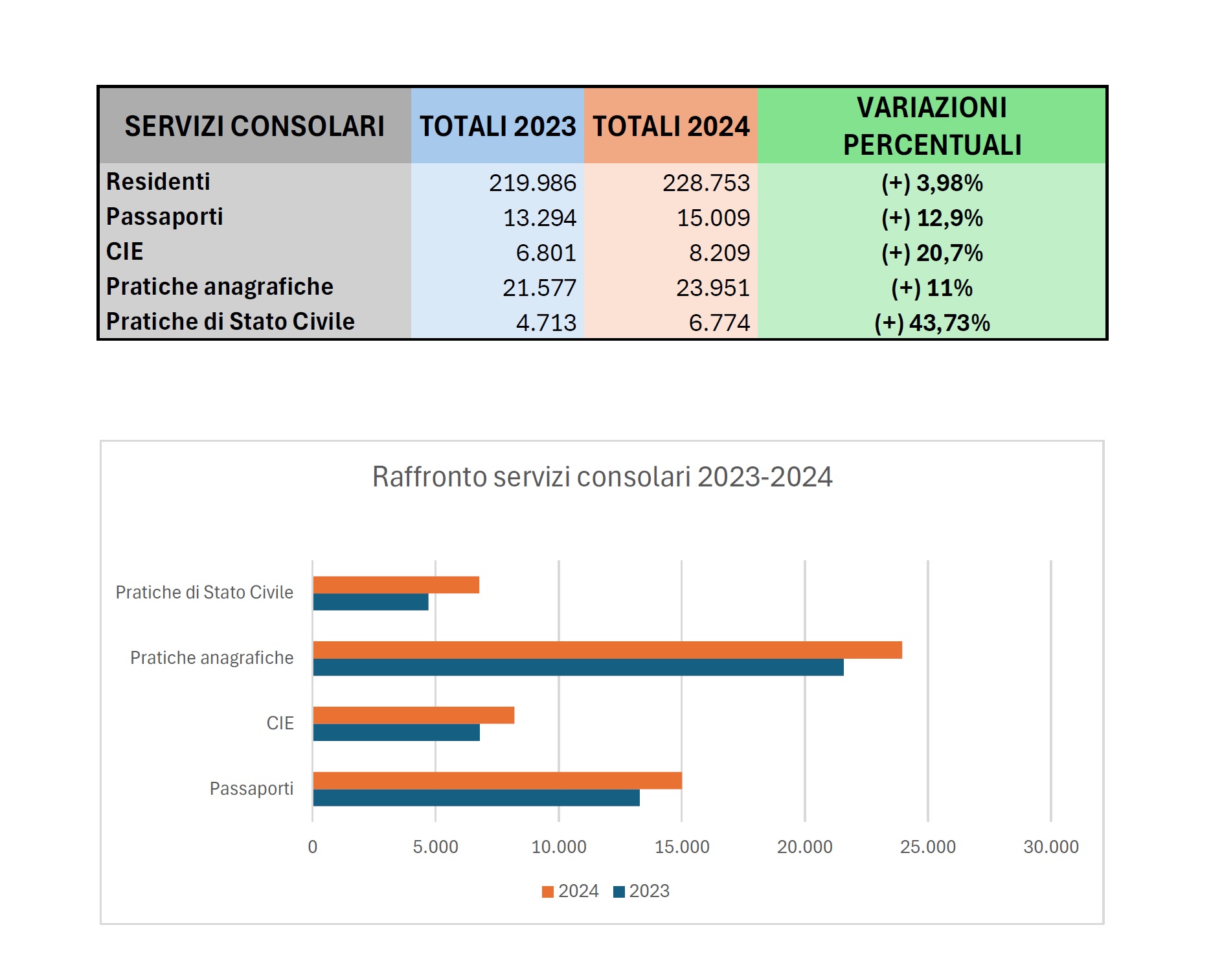Select the Residenti row label in table

pos(159,182)
